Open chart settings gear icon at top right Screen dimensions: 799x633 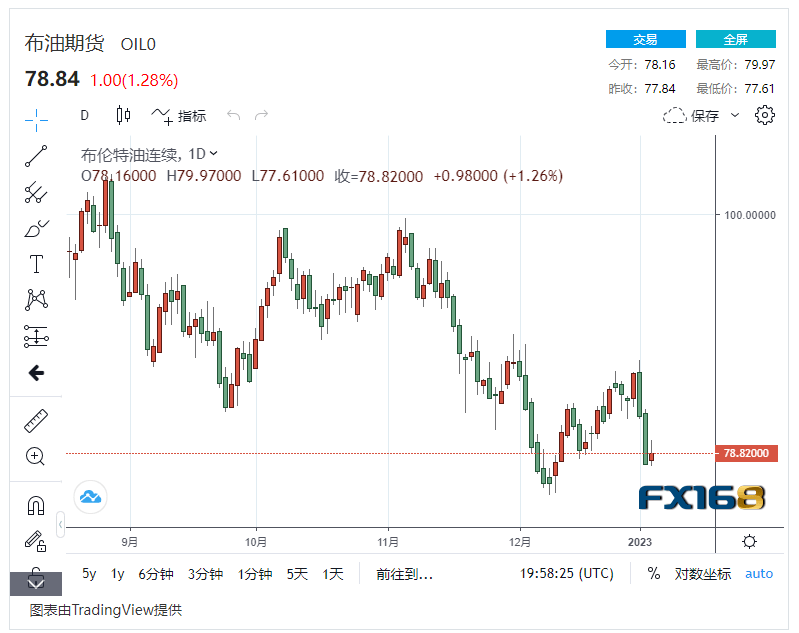pos(765,115)
